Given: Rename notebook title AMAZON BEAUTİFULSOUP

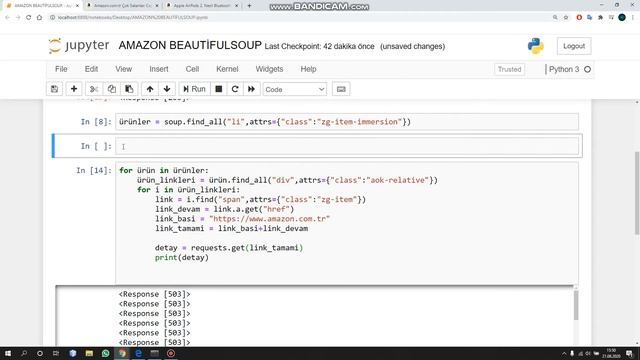Looking at the screenshot, I should 190,45.
